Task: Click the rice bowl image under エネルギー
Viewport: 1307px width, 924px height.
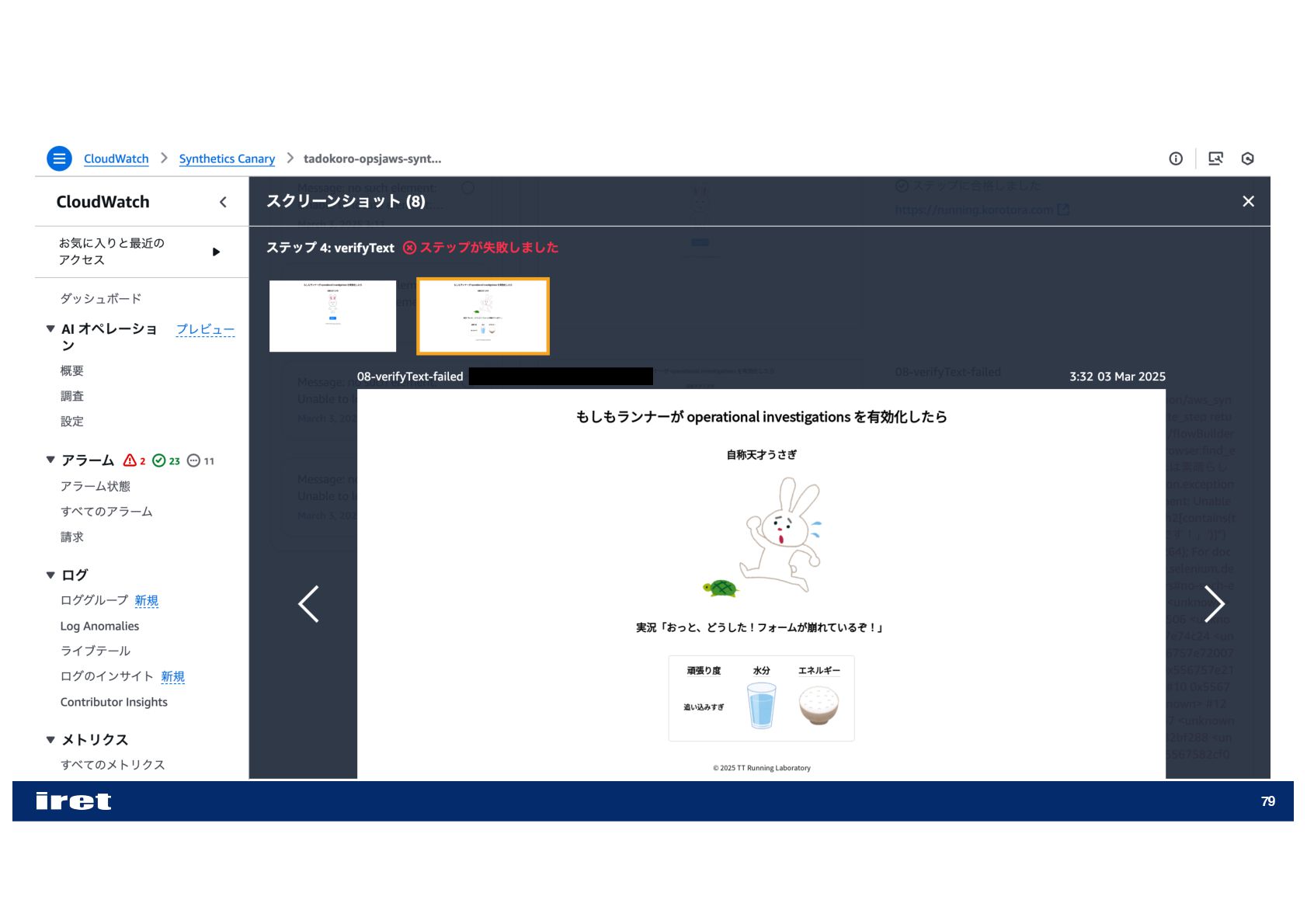Action: click(x=819, y=705)
